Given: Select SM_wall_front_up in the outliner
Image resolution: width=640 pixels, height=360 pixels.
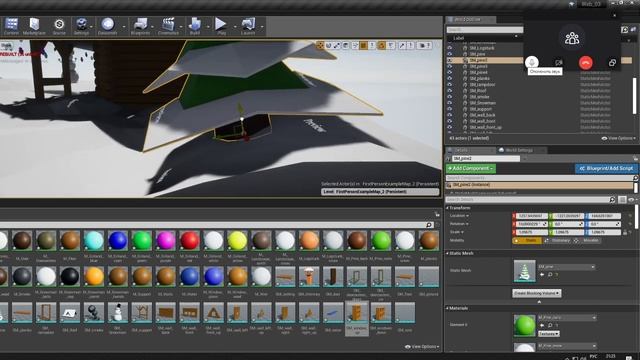Looking at the screenshot, I should (x=485, y=127).
